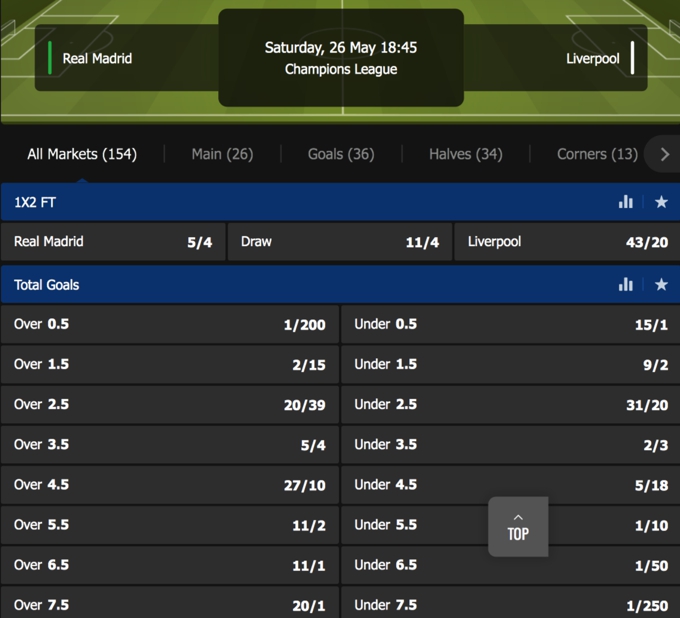Select Under 4.5 at 5/18
The image size is (680, 618).
point(510,485)
